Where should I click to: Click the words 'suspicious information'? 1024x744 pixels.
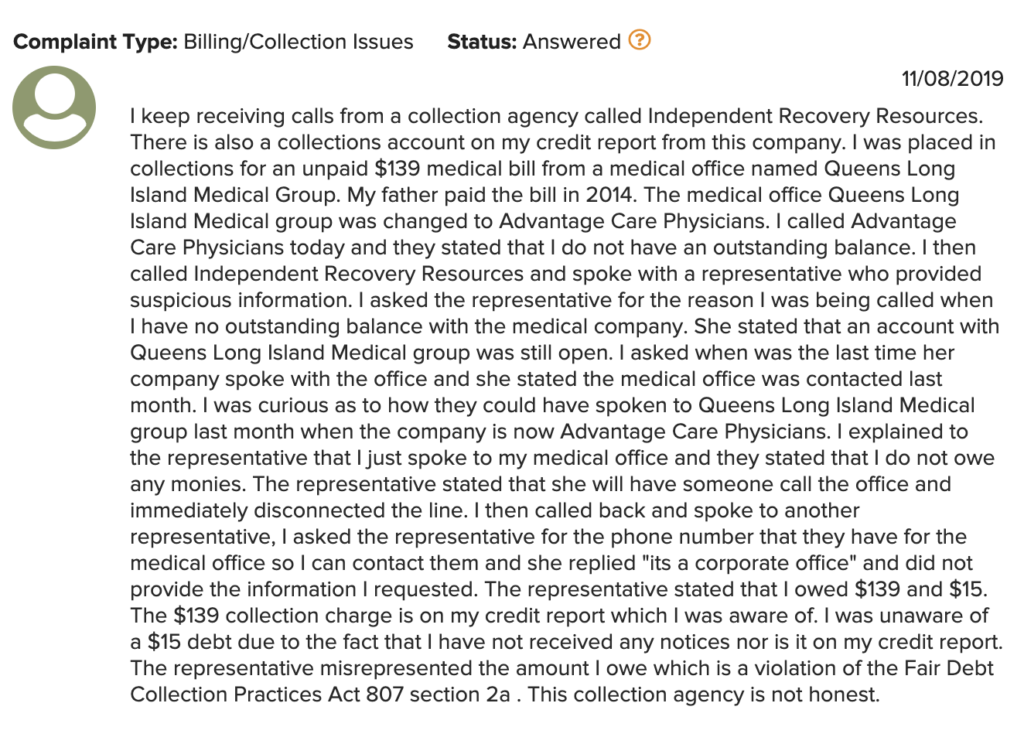(x=238, y=300)
